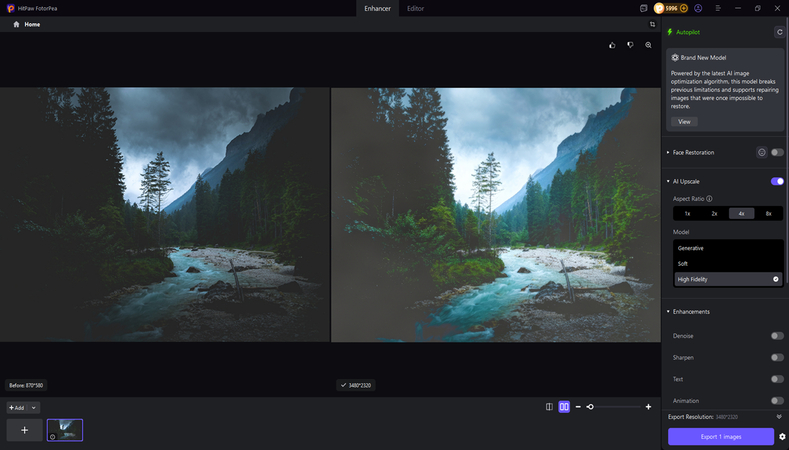Click the gold P coin icon
Viewport: 789px width, 450px height.
coord(659,9)
